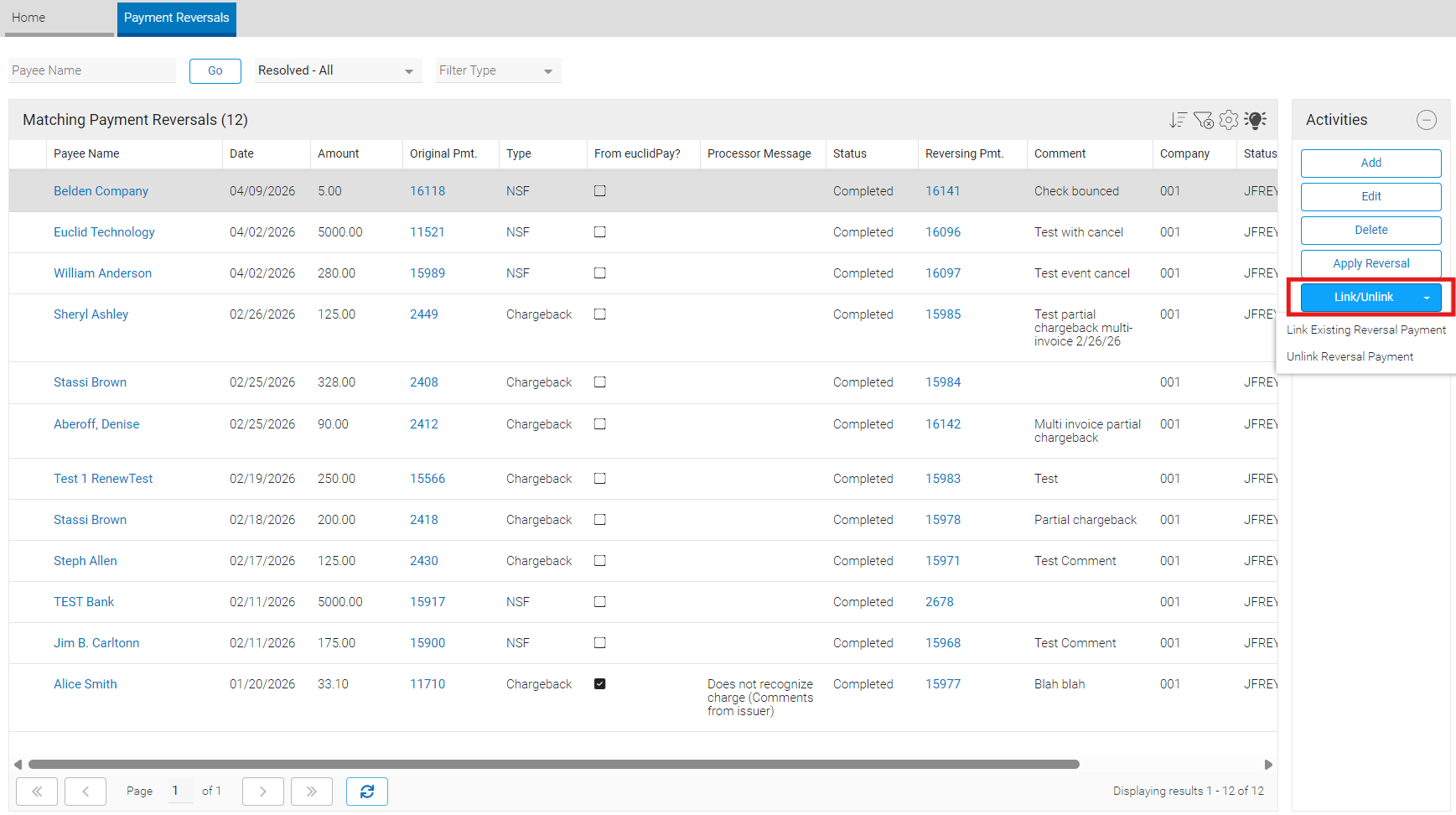The image size is (1456, 815).
Task: Click the page number field
Action: coord(181,791)
